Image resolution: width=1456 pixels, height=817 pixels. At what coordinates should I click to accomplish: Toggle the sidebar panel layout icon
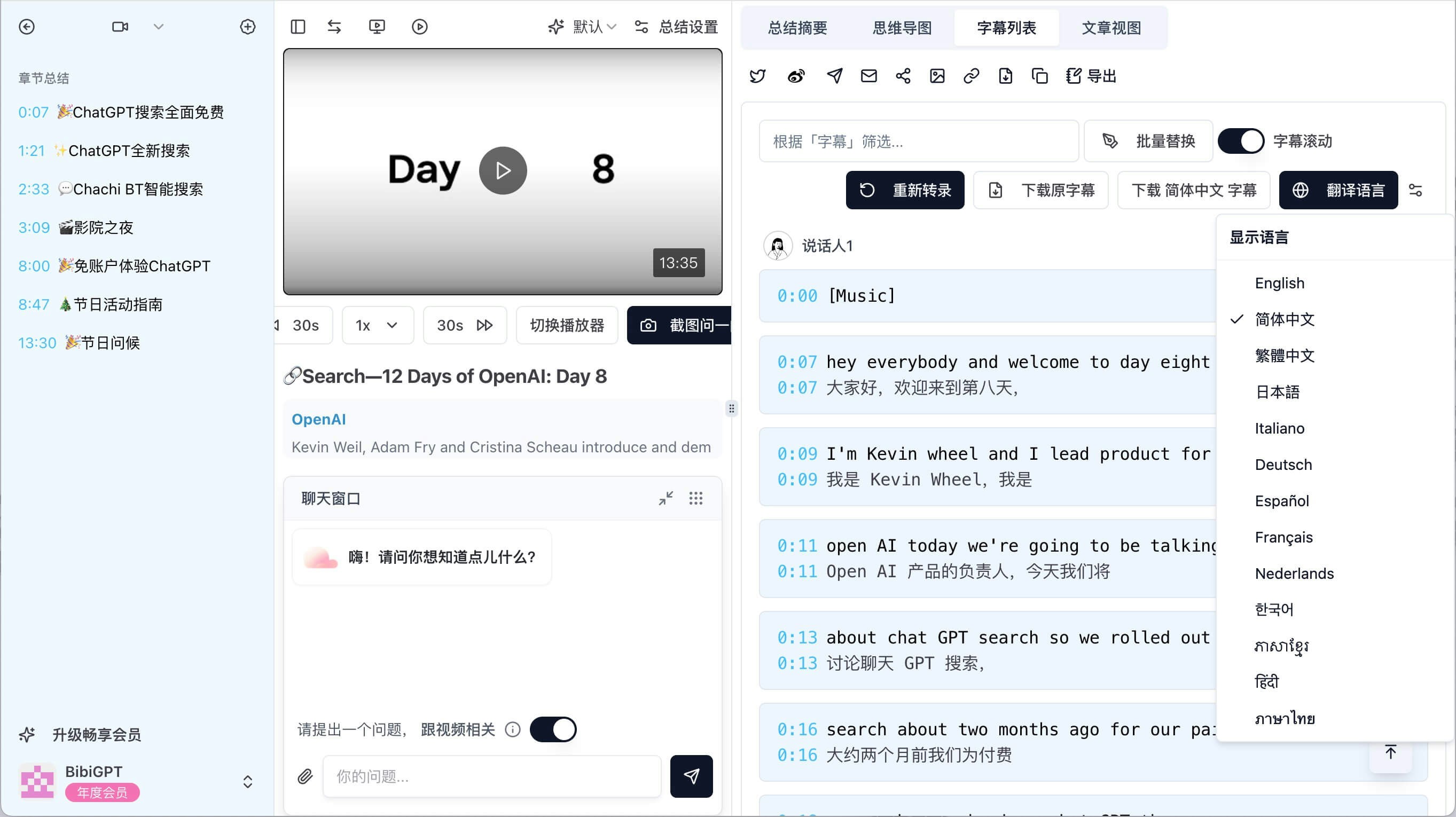(x=298, y=27)
